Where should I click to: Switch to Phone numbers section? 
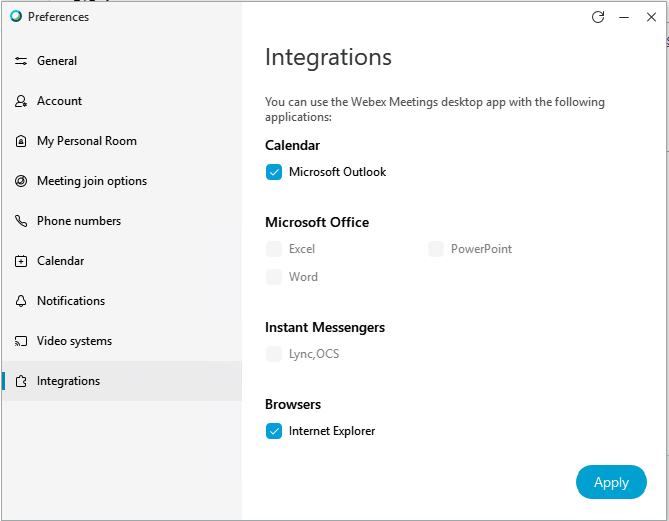(122, 221)
